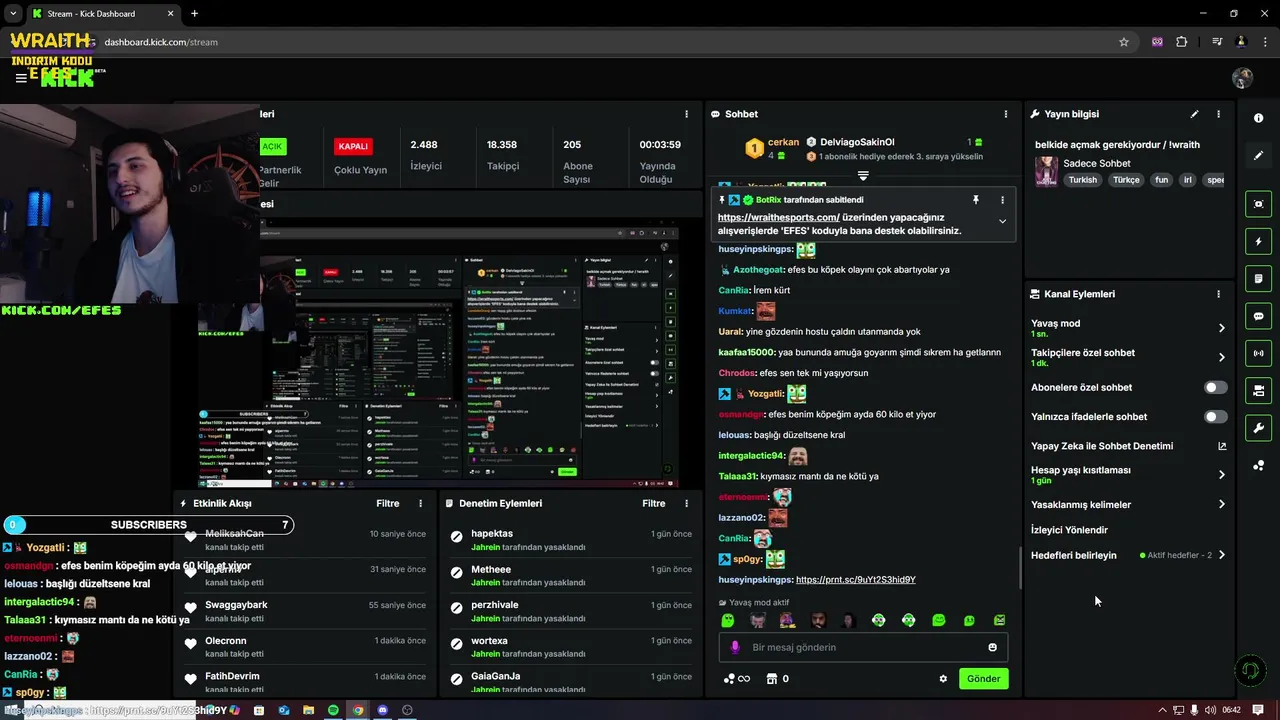Click the AÇIK status badge
This screenshot has width=1280, height=720.
click(272, 146)
